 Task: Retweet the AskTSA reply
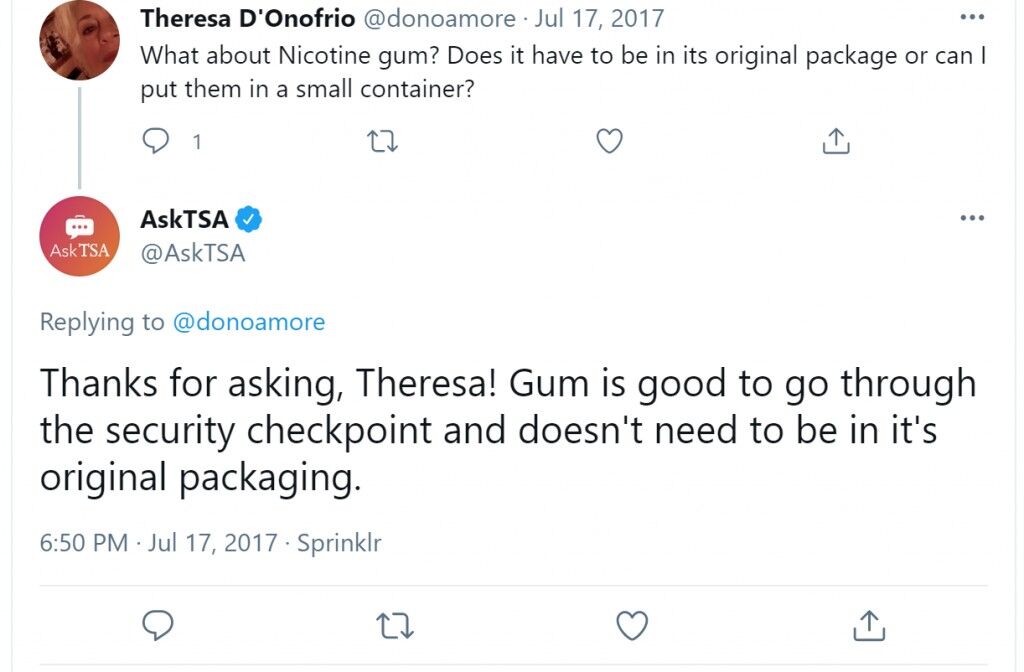(396, 625)
